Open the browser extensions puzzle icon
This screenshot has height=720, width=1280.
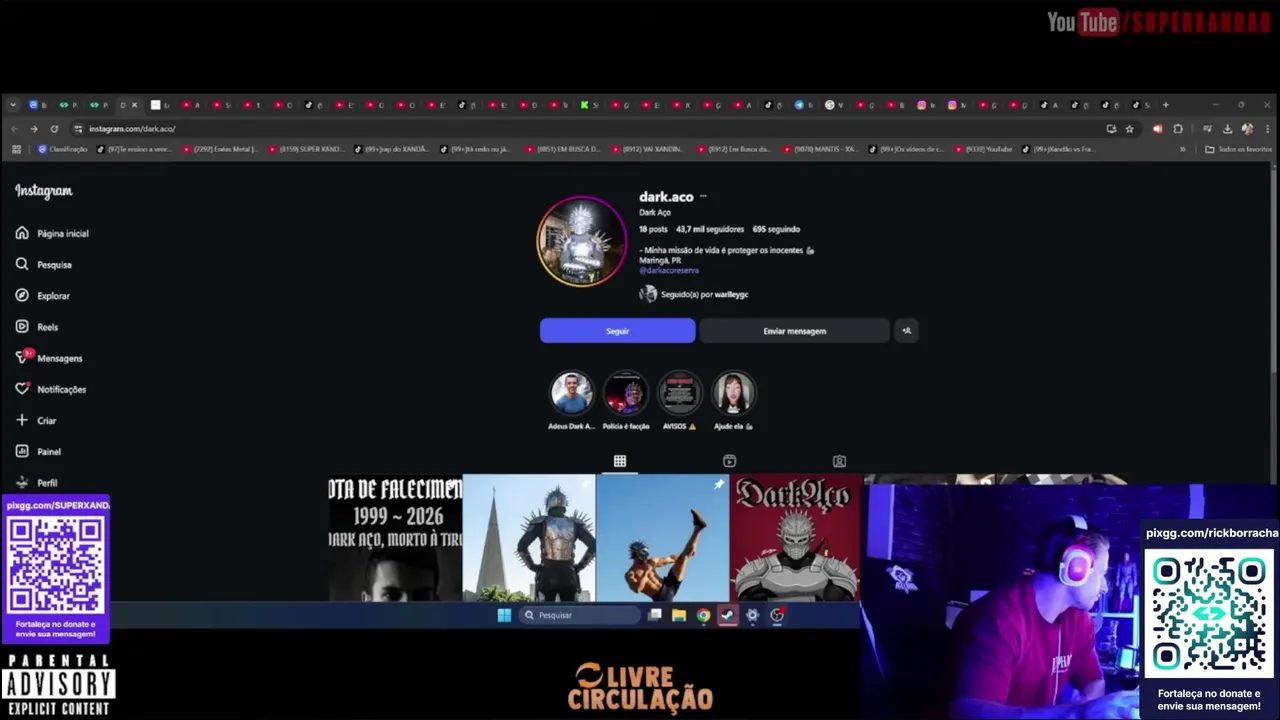(1178, 129)
